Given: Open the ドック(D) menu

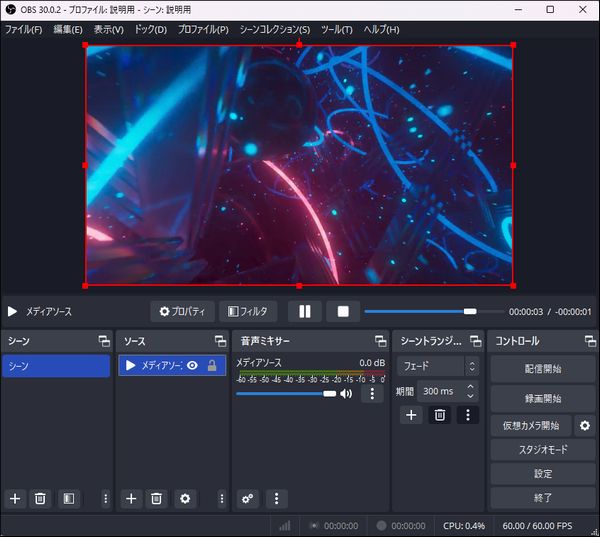Looking at the screenshot, I should [151, 29].
